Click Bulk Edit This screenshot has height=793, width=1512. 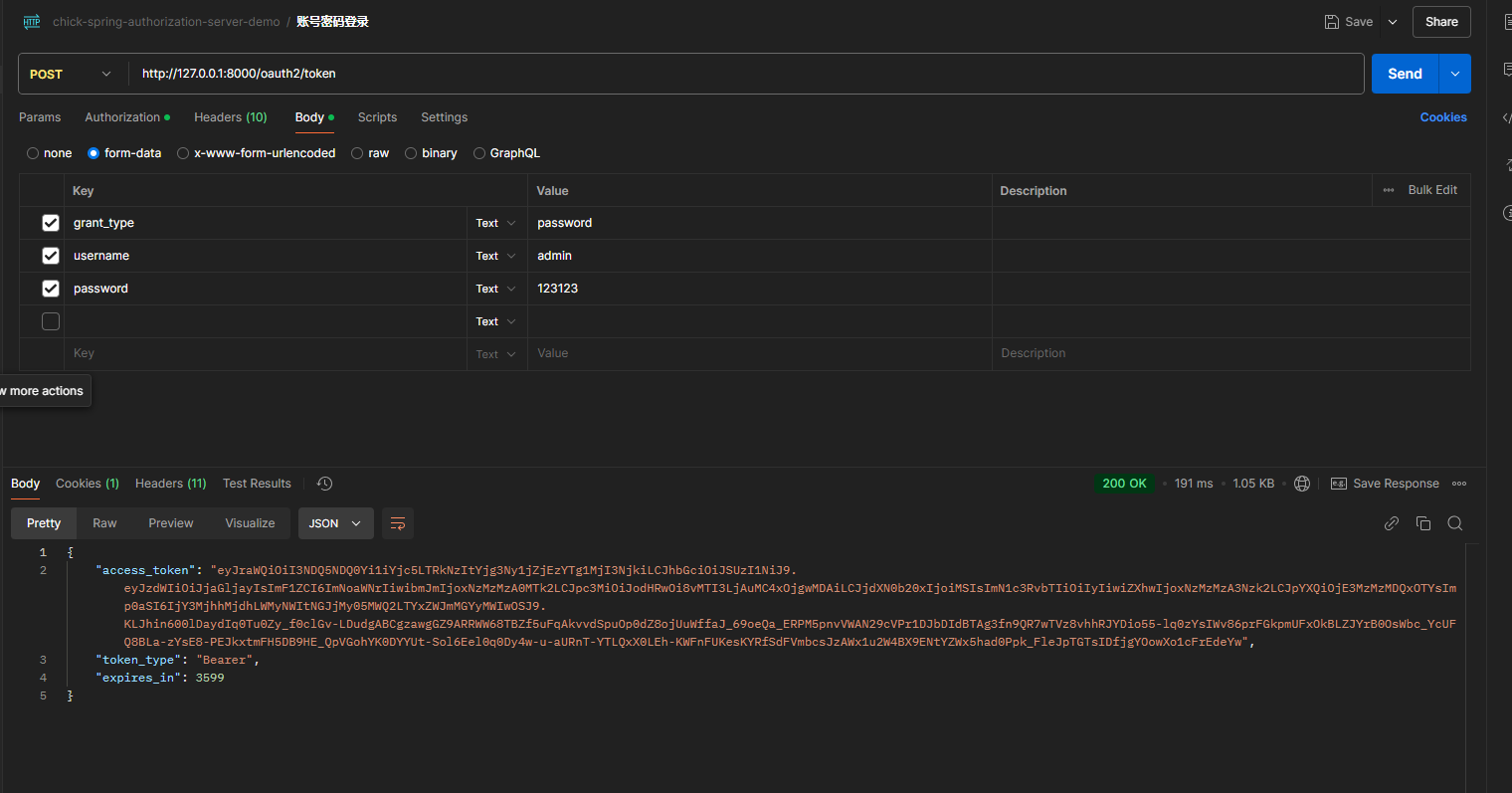pos(1432,190)
